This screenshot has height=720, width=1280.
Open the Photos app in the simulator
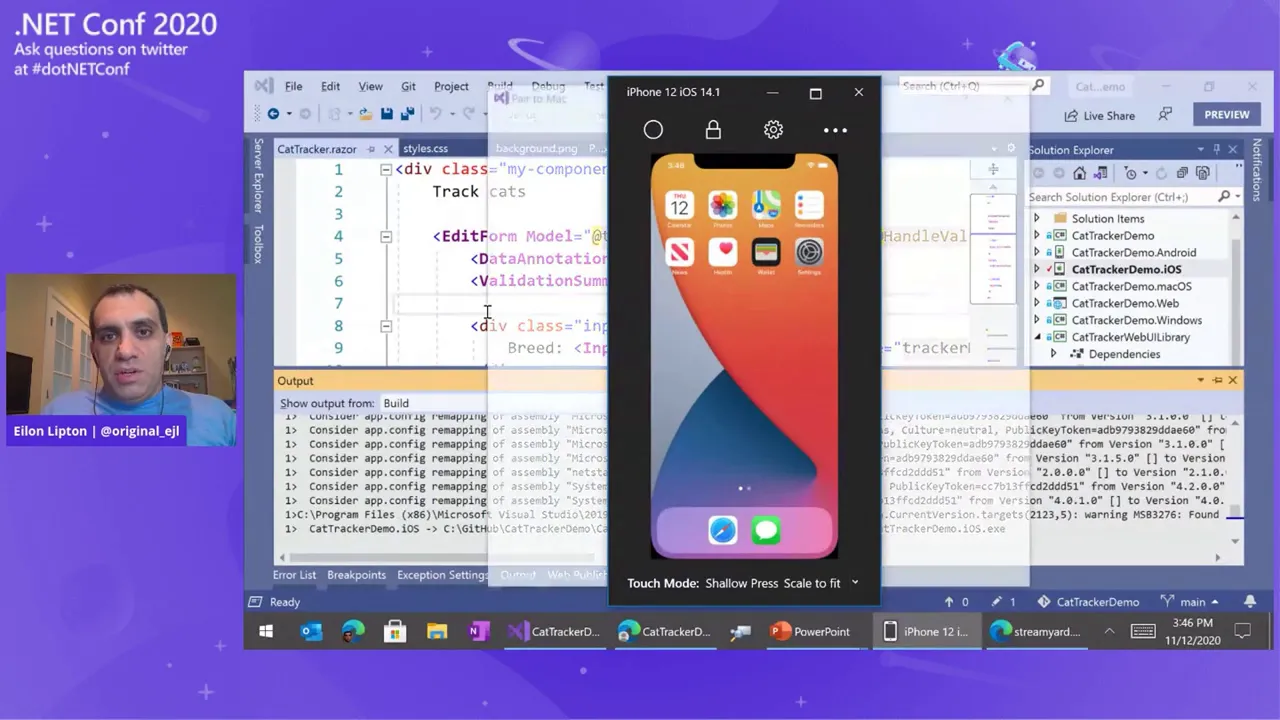(722, 207)
